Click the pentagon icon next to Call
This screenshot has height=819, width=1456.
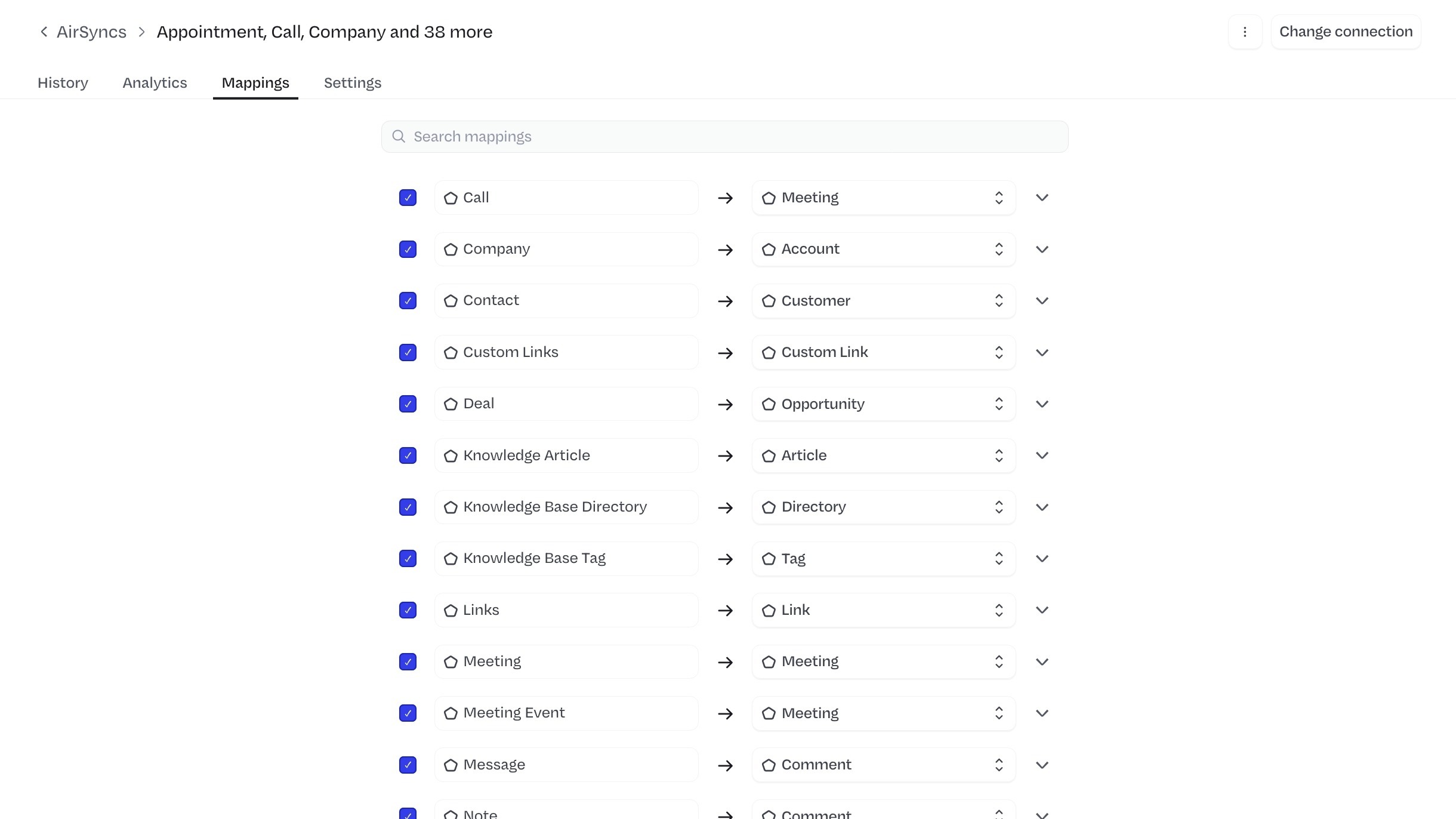[451, 198]
